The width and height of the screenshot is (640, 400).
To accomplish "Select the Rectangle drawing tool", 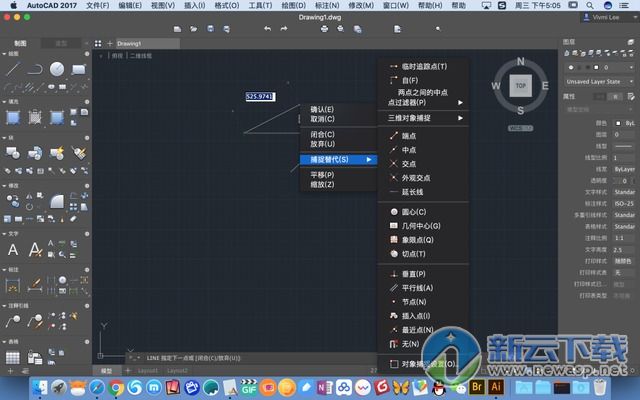I will 78,69.
